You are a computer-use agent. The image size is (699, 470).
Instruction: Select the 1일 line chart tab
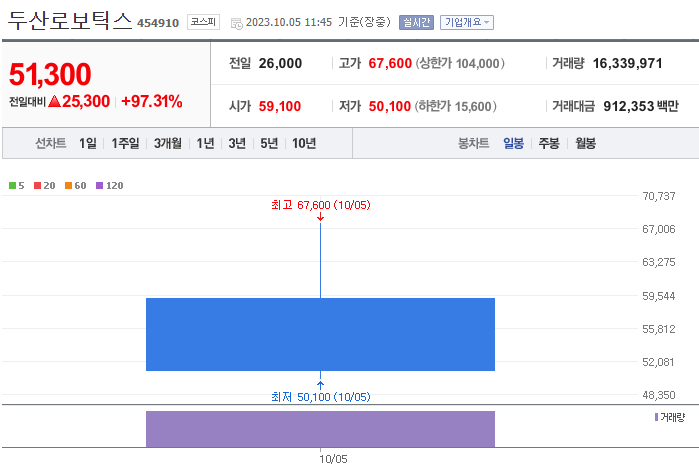[x=88, y=143]
